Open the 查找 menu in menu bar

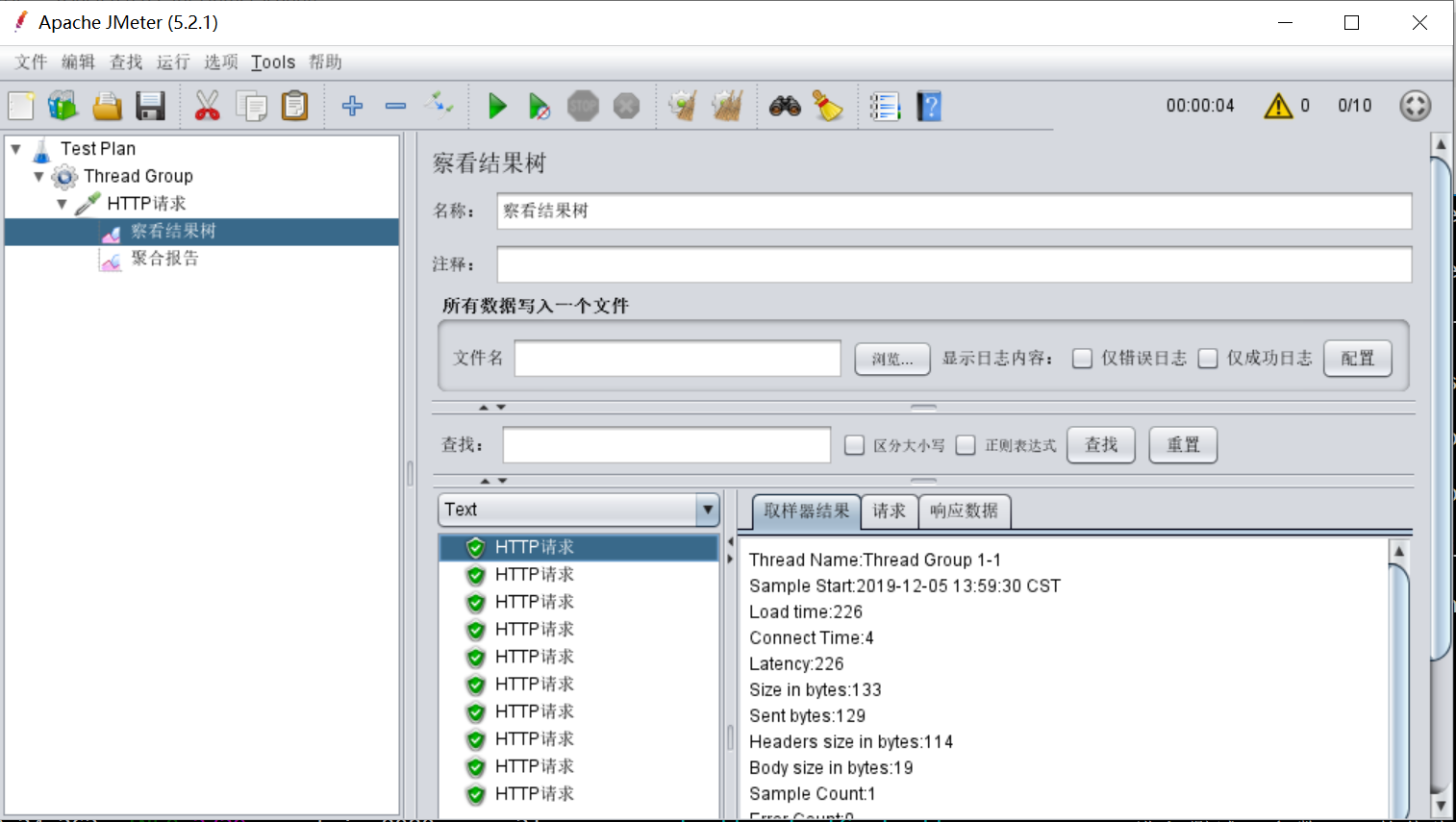(126, 62)
